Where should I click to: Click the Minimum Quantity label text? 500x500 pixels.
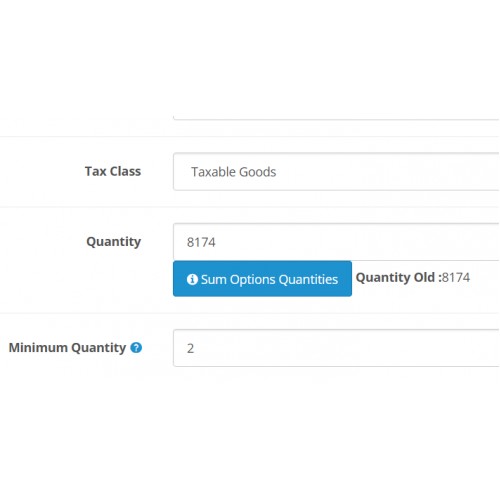coord(67,348)
